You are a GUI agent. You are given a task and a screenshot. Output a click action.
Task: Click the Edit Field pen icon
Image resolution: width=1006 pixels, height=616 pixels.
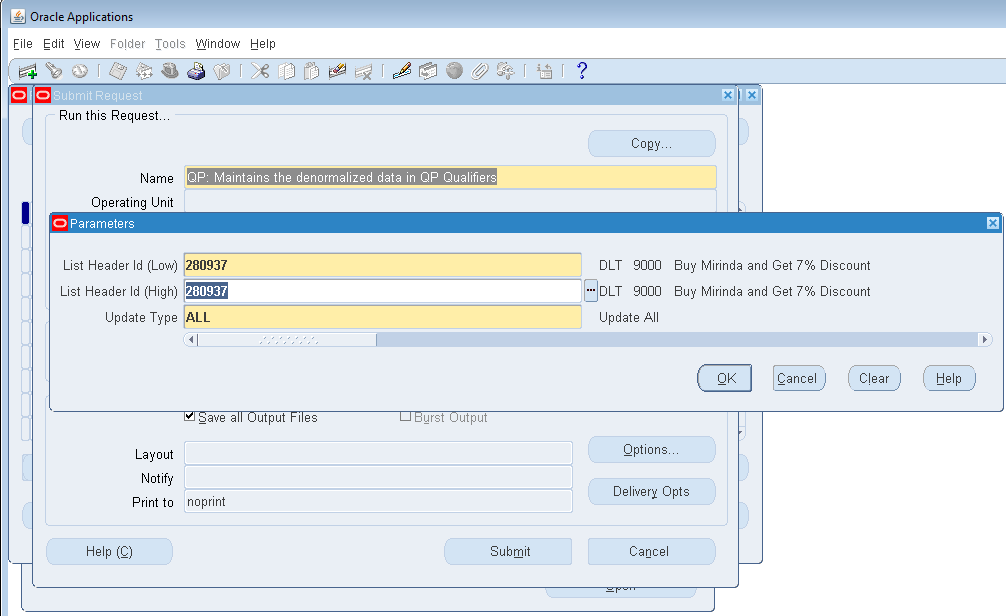(402, 71)
